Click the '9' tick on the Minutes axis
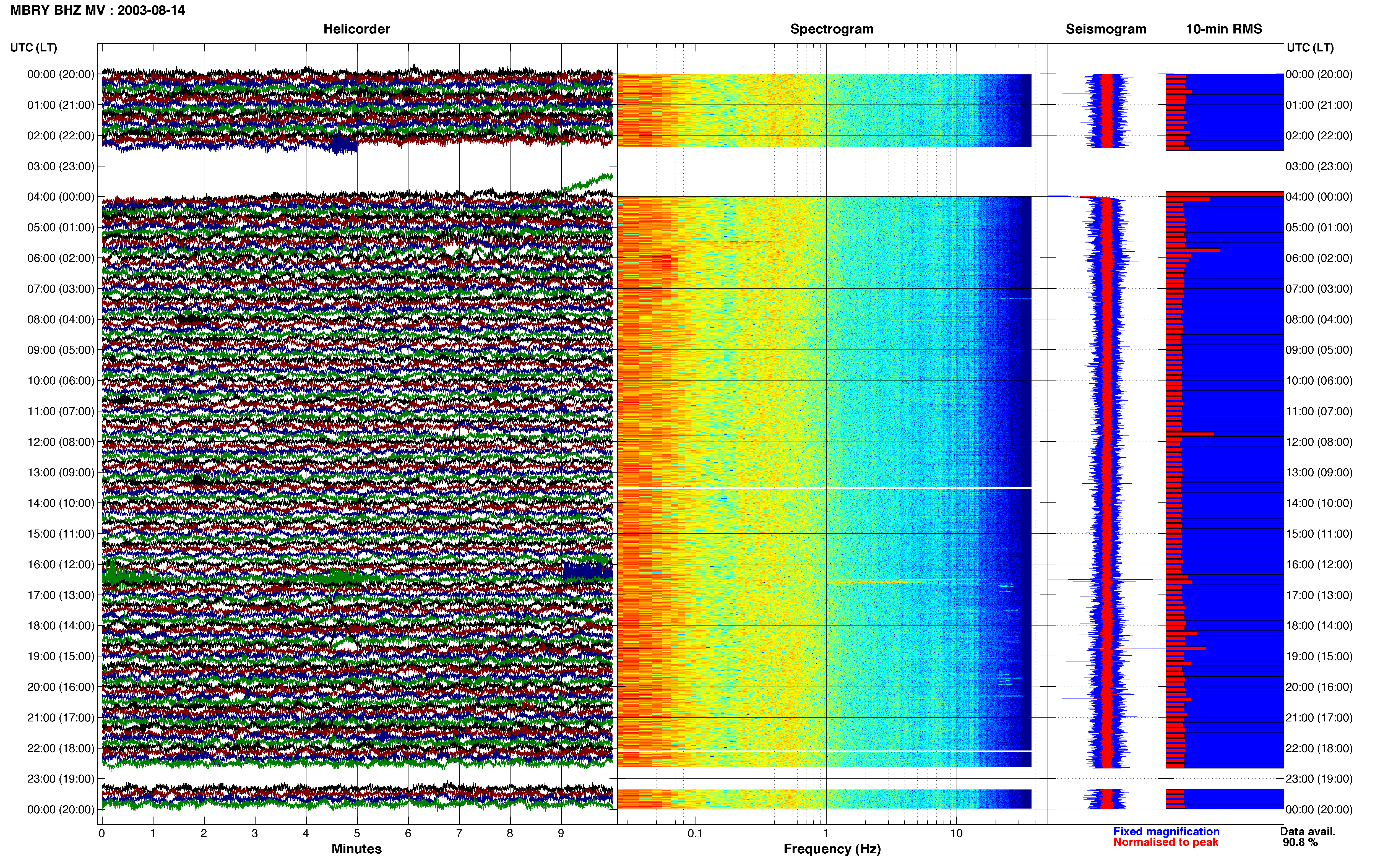 (561, 833)
